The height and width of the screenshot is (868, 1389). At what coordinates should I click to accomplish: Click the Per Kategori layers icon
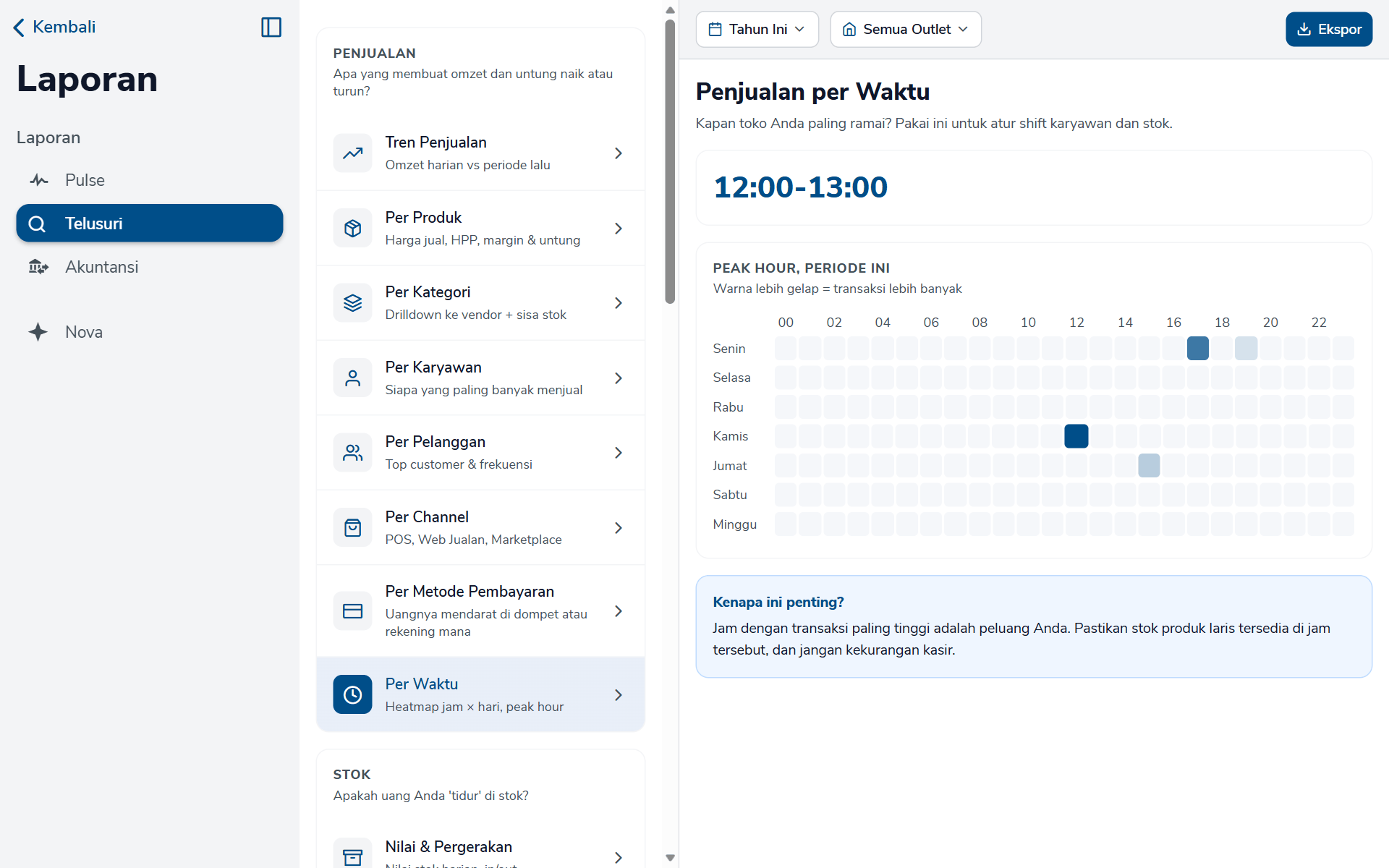pyautogui.click(x=352, y=303)
